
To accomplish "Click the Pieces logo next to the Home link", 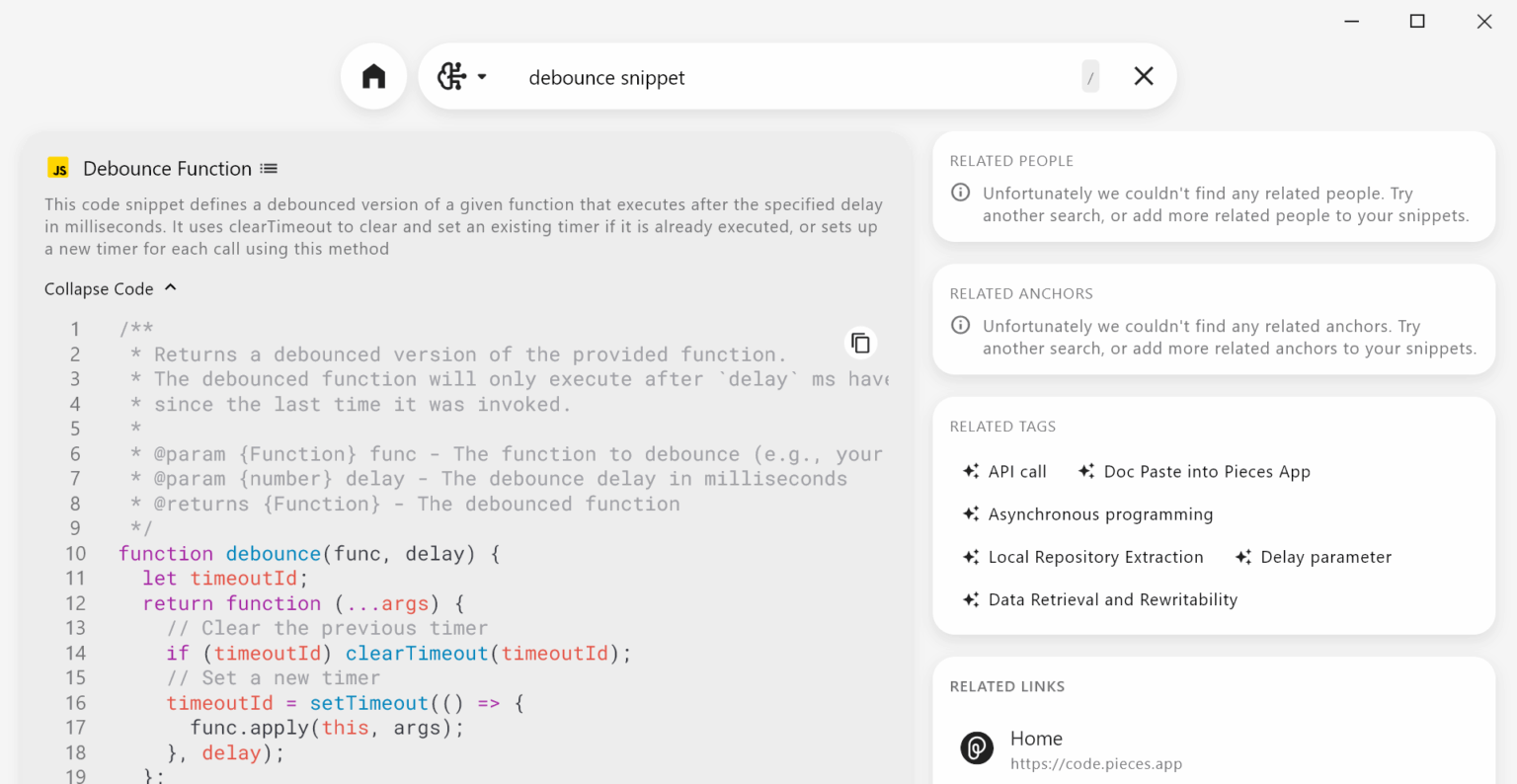I will (977, 748).
